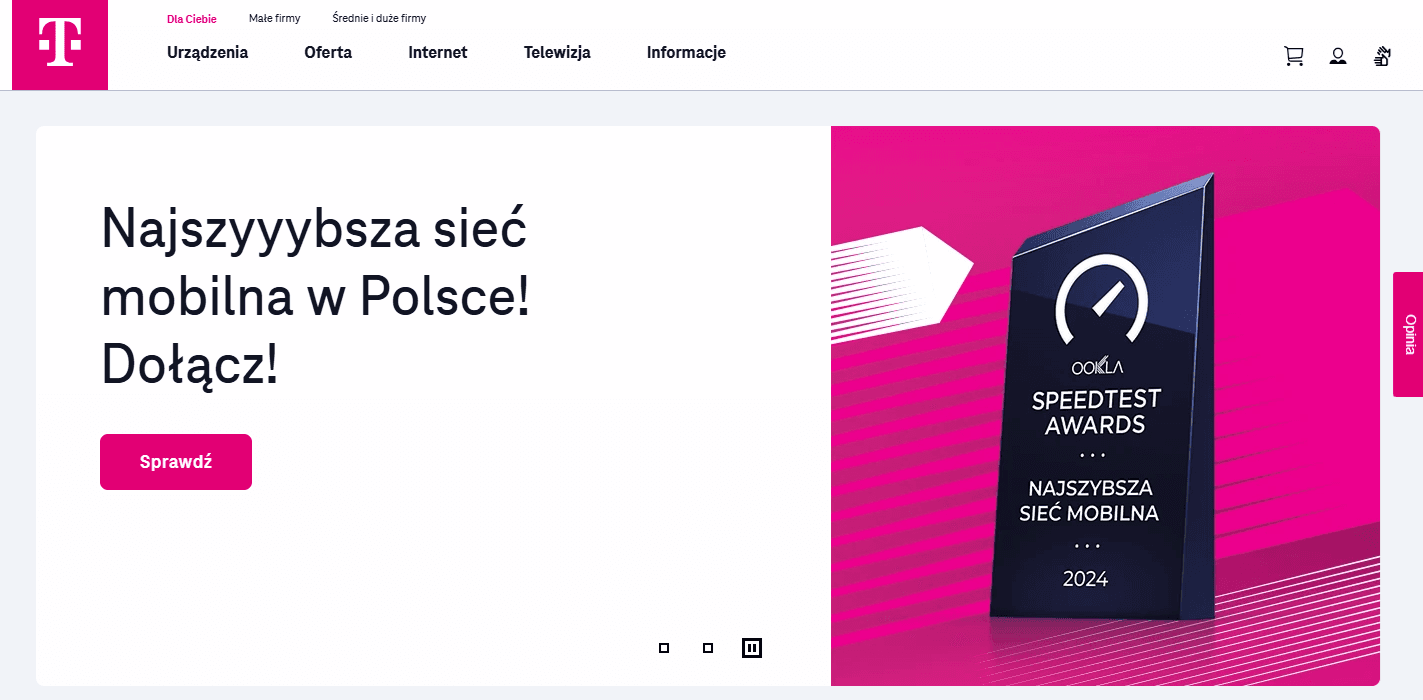Image resolution: width=1423 pixels, height=700 pixels.
Task: Click the T-Mobile logo
Action: coord(59,45)
